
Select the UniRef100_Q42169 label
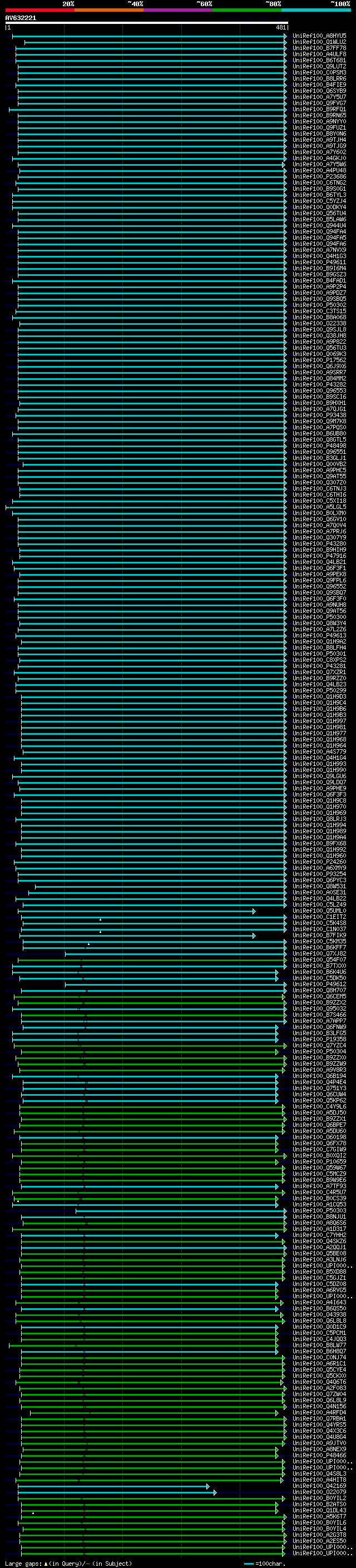[319, 1486]
